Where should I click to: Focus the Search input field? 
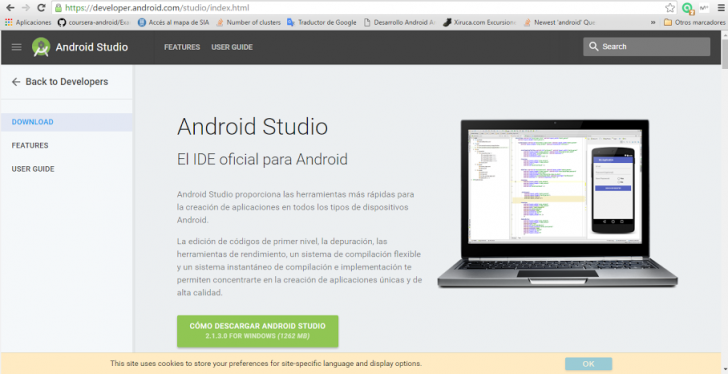646,46
